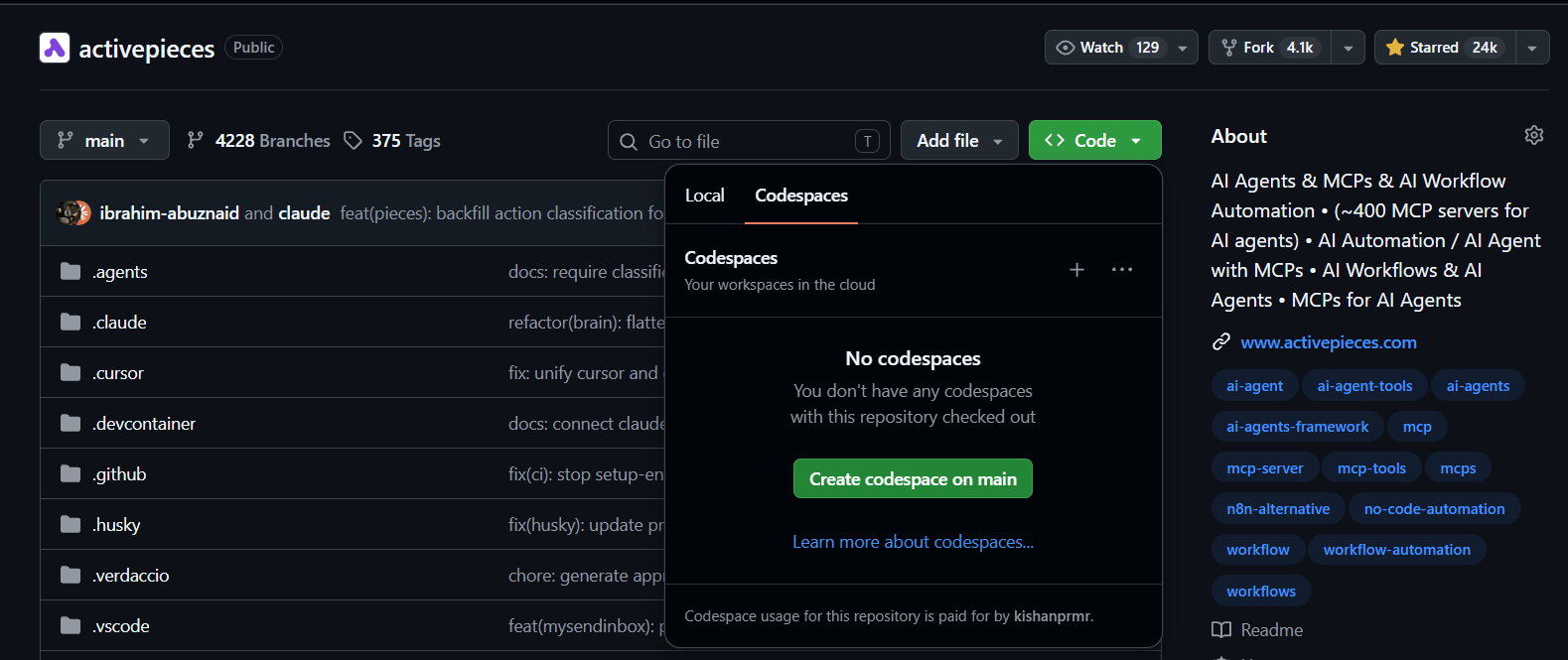This screenshot has height=660, width=1568.
Task: Select the mcp-tools topic tag
Action: pos(1371,468)
